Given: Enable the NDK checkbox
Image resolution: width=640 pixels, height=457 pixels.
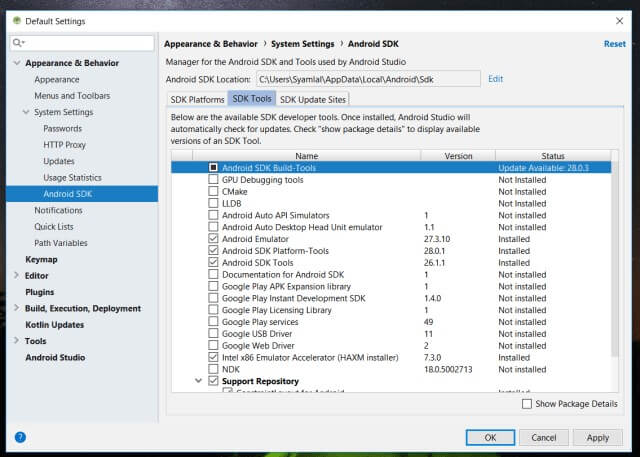Looking at the screenshot, I should [213, 369].
